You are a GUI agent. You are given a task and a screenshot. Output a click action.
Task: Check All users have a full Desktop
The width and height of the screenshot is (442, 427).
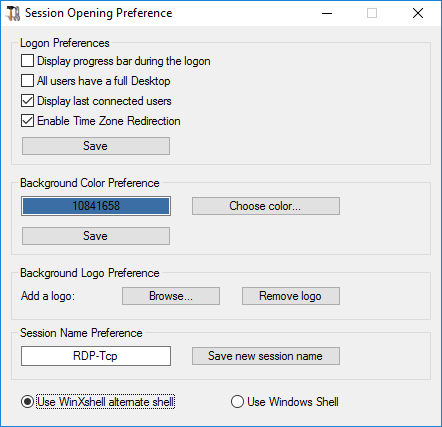coord(27,81)
